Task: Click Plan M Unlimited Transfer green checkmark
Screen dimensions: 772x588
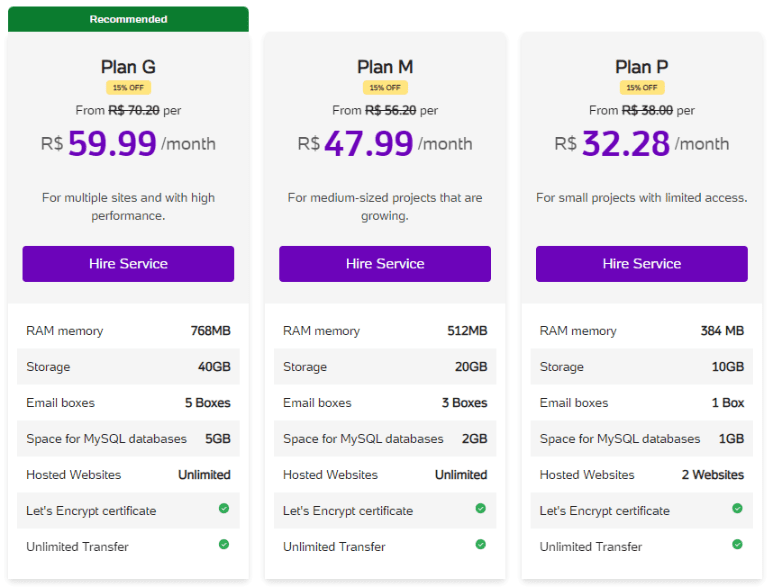Action: click(x=481, y=544)
